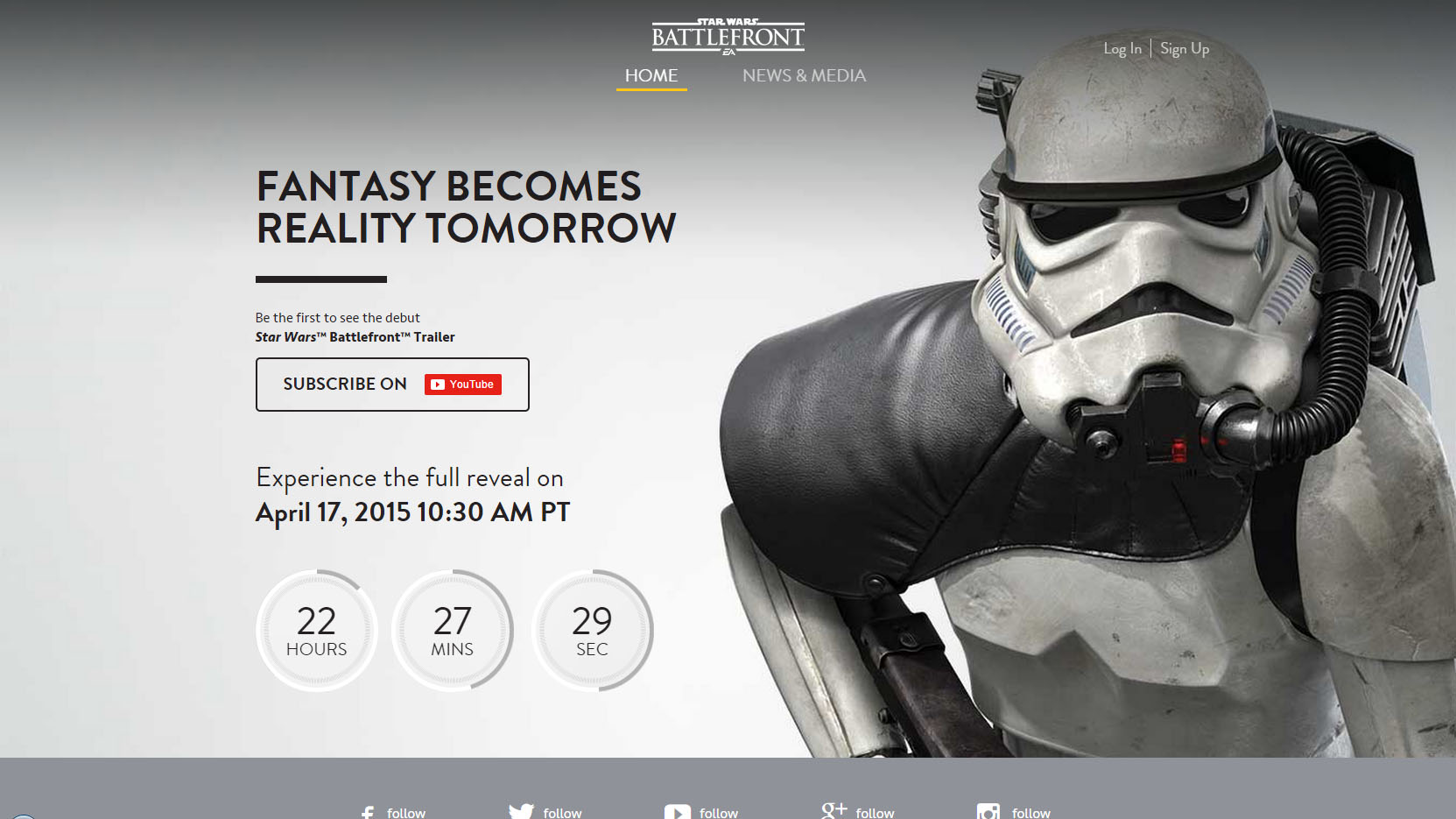Click the Facebook icon in footer

pos(368,813)
